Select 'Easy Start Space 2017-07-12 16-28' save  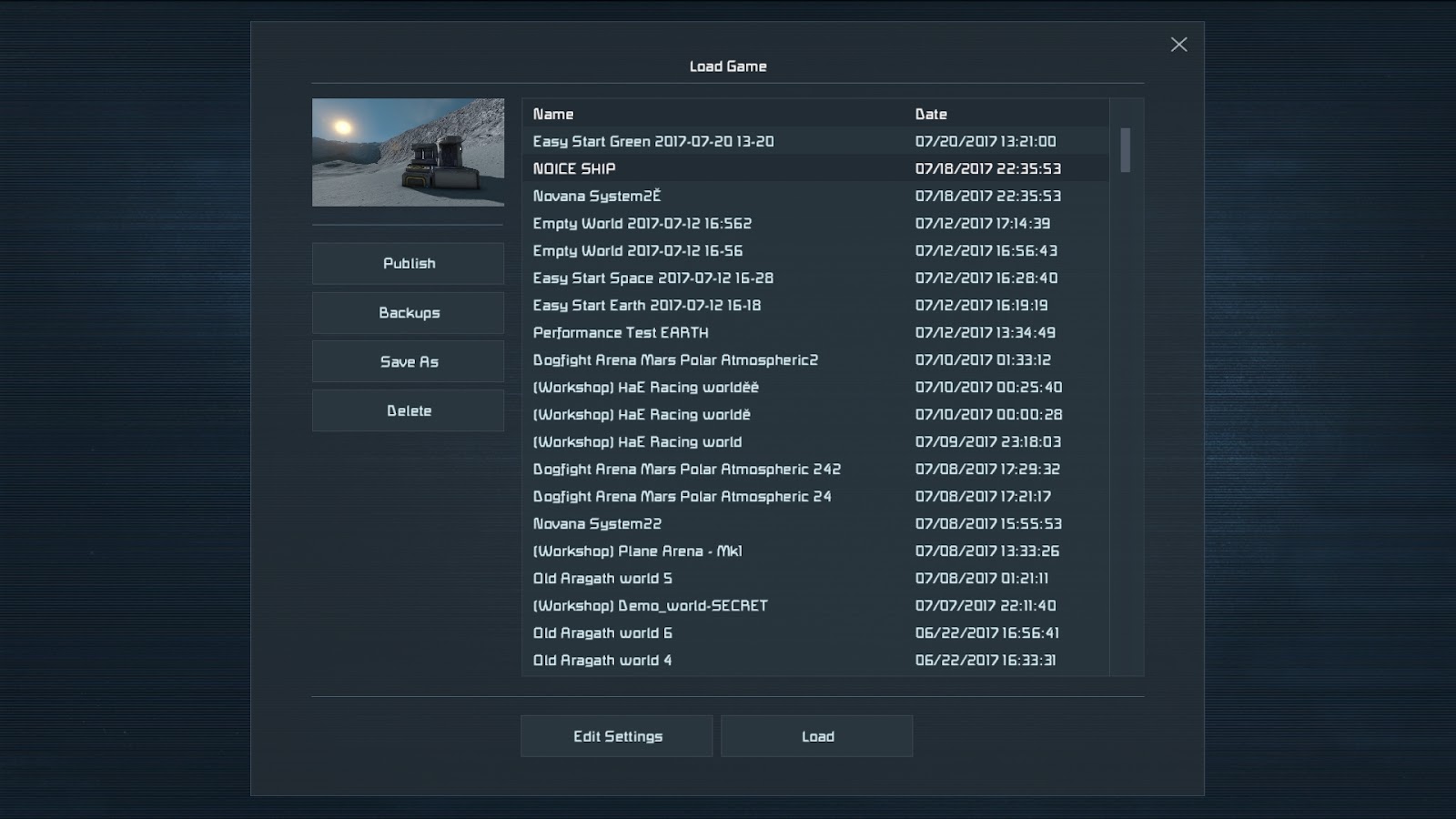click(815, 278)
